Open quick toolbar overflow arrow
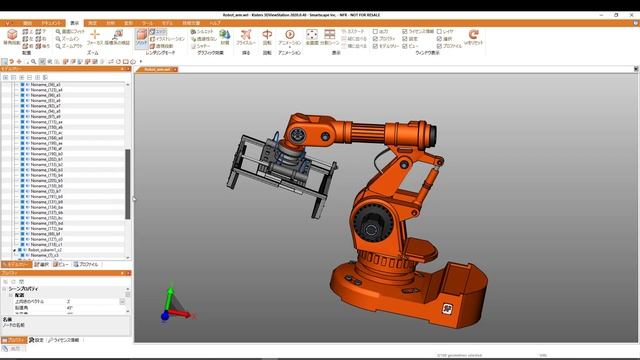The image size is (640, 360). 141,62
